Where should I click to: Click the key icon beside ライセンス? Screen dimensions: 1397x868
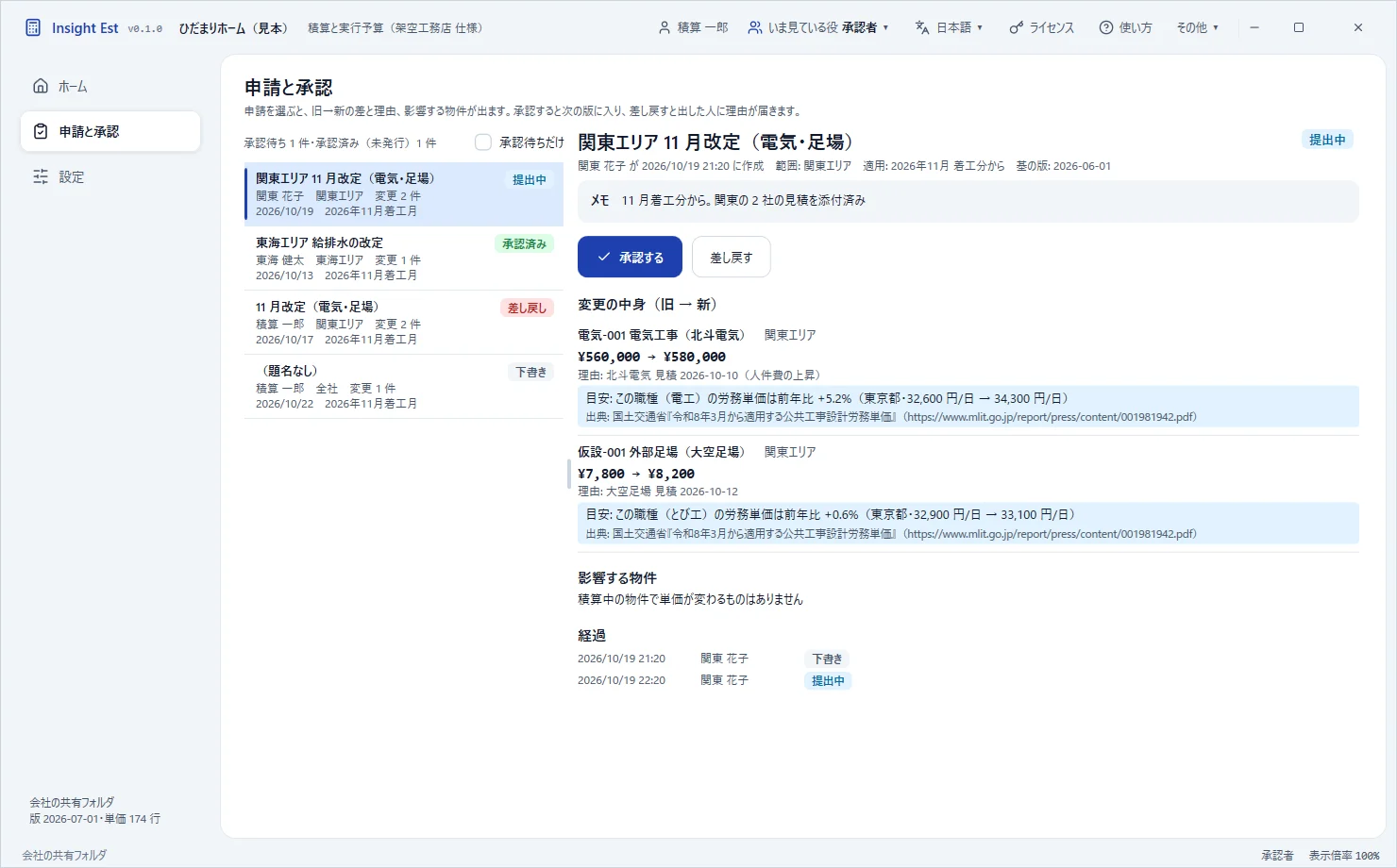pos(1016,27)
